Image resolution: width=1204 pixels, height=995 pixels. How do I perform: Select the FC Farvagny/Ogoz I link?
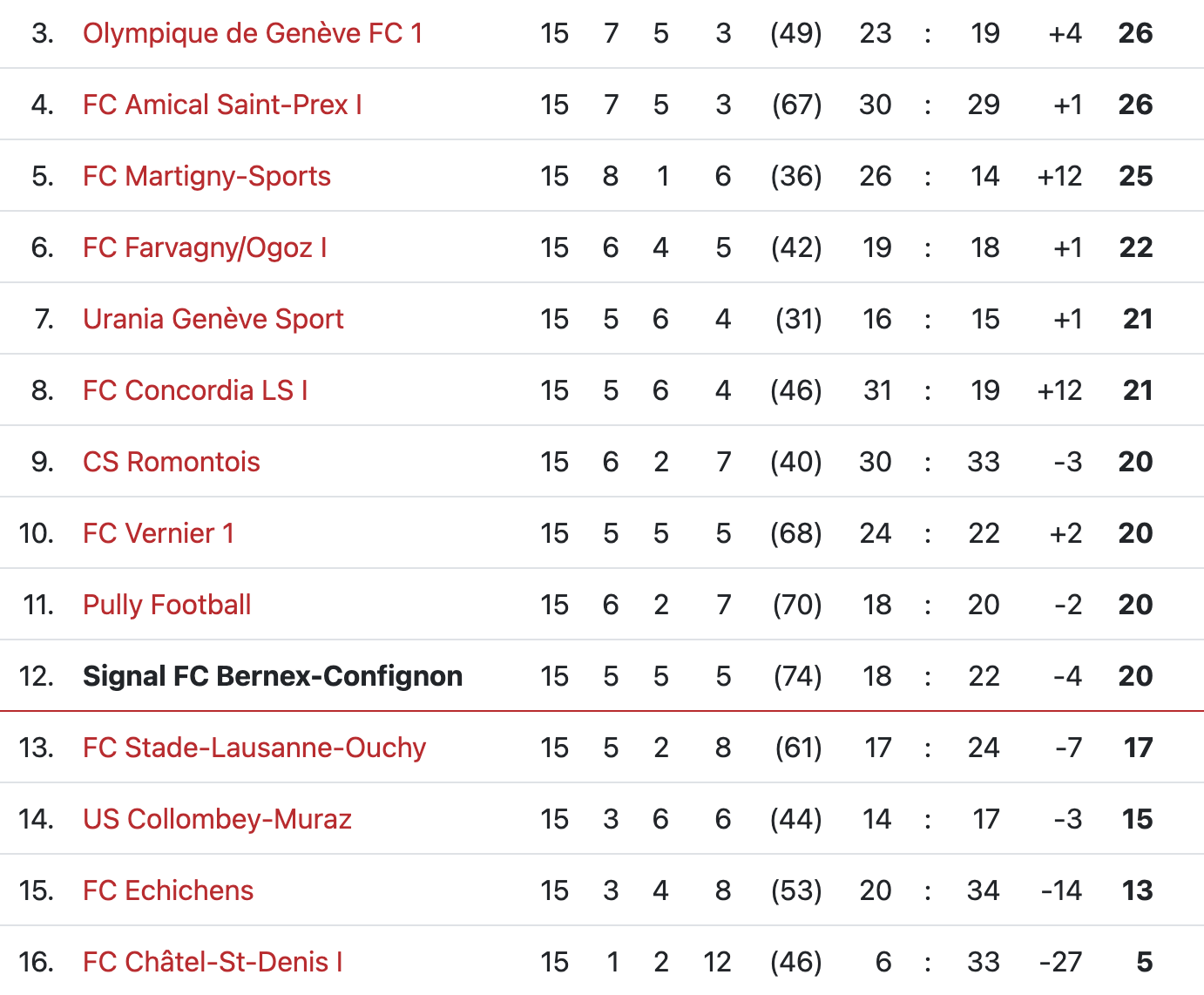[x=205, y=247]
